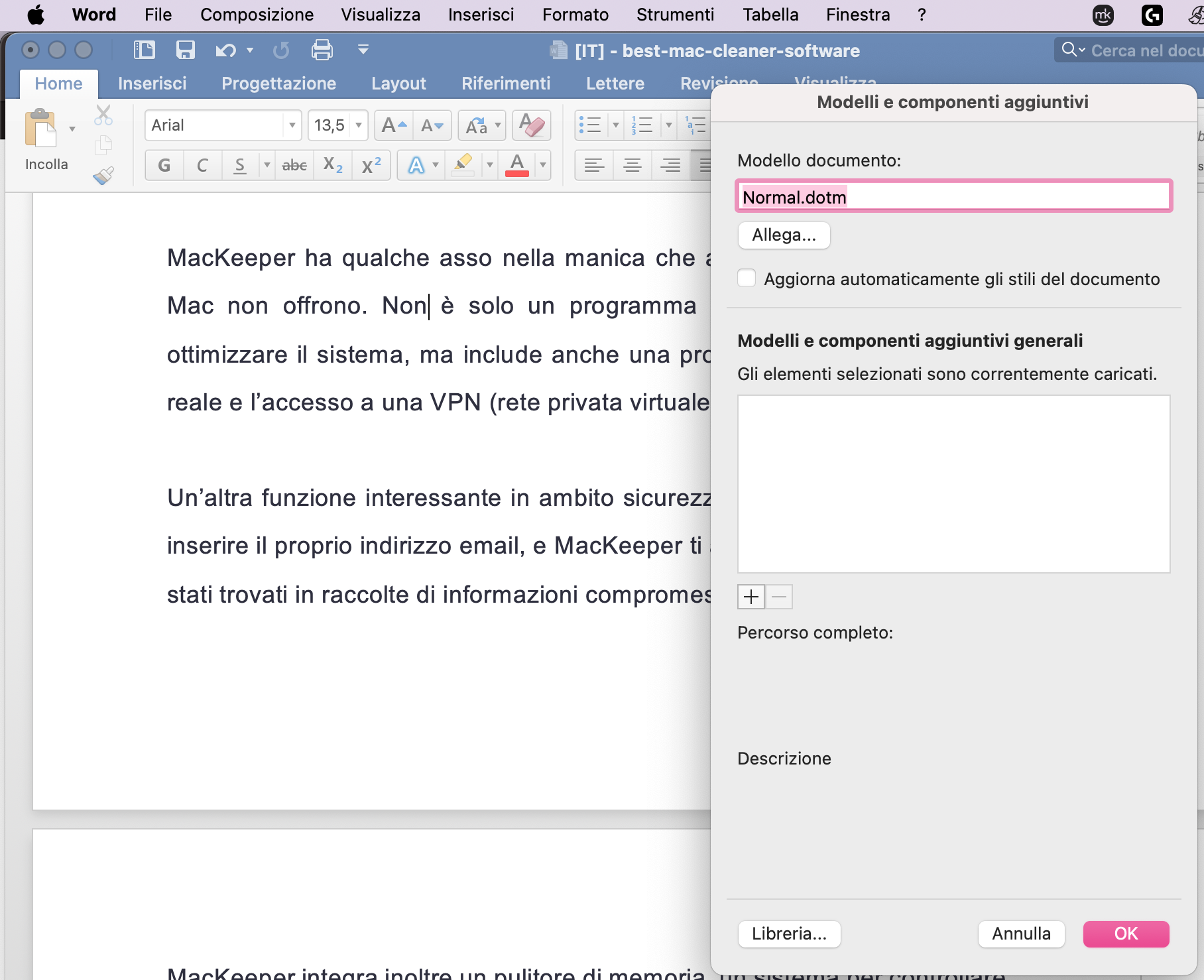This screenshot has height=980, width=1204.
Task: Add a template with the plus button
Action: (751, 597)
